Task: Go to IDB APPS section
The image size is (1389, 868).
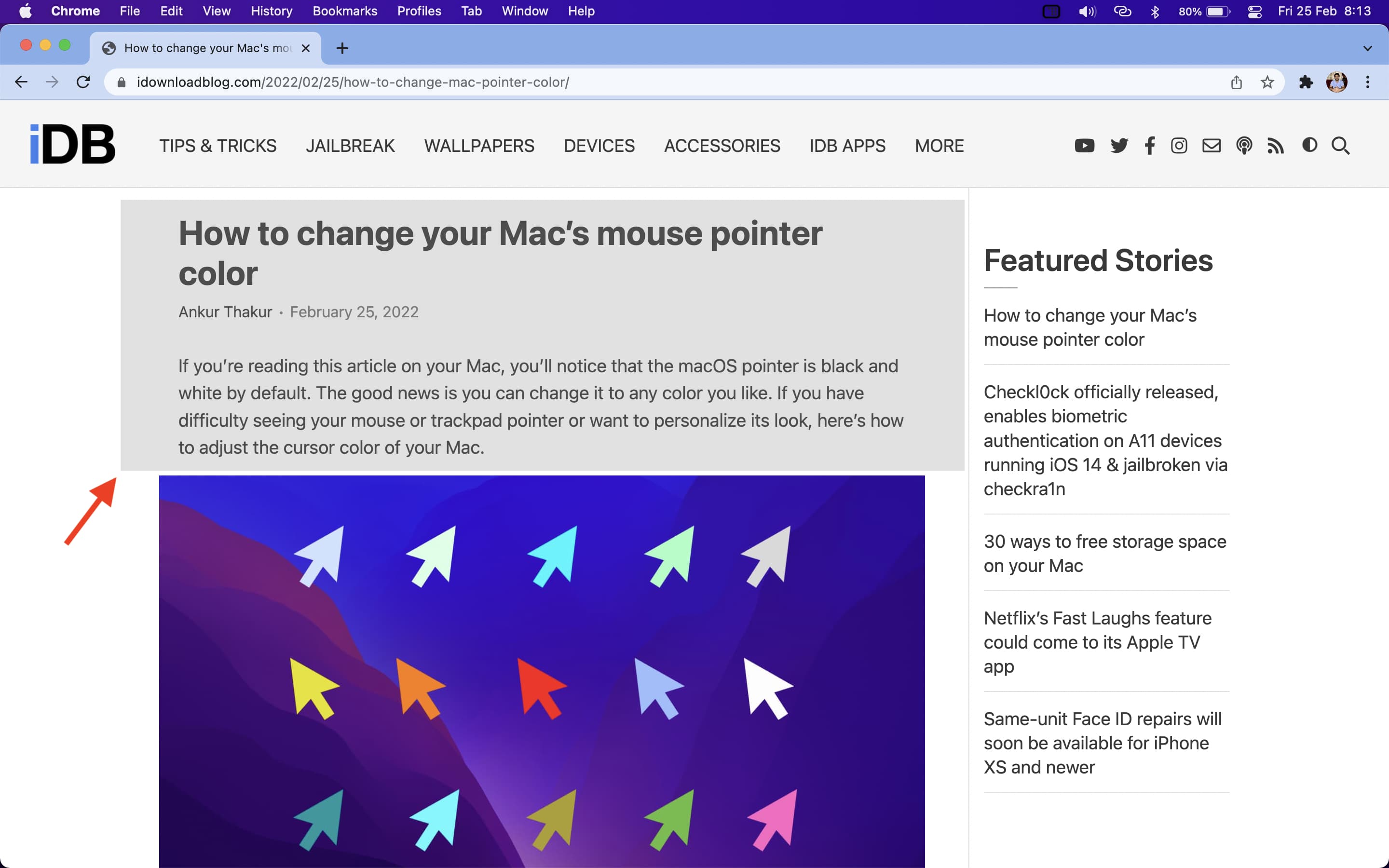Action: click(847, 146)
